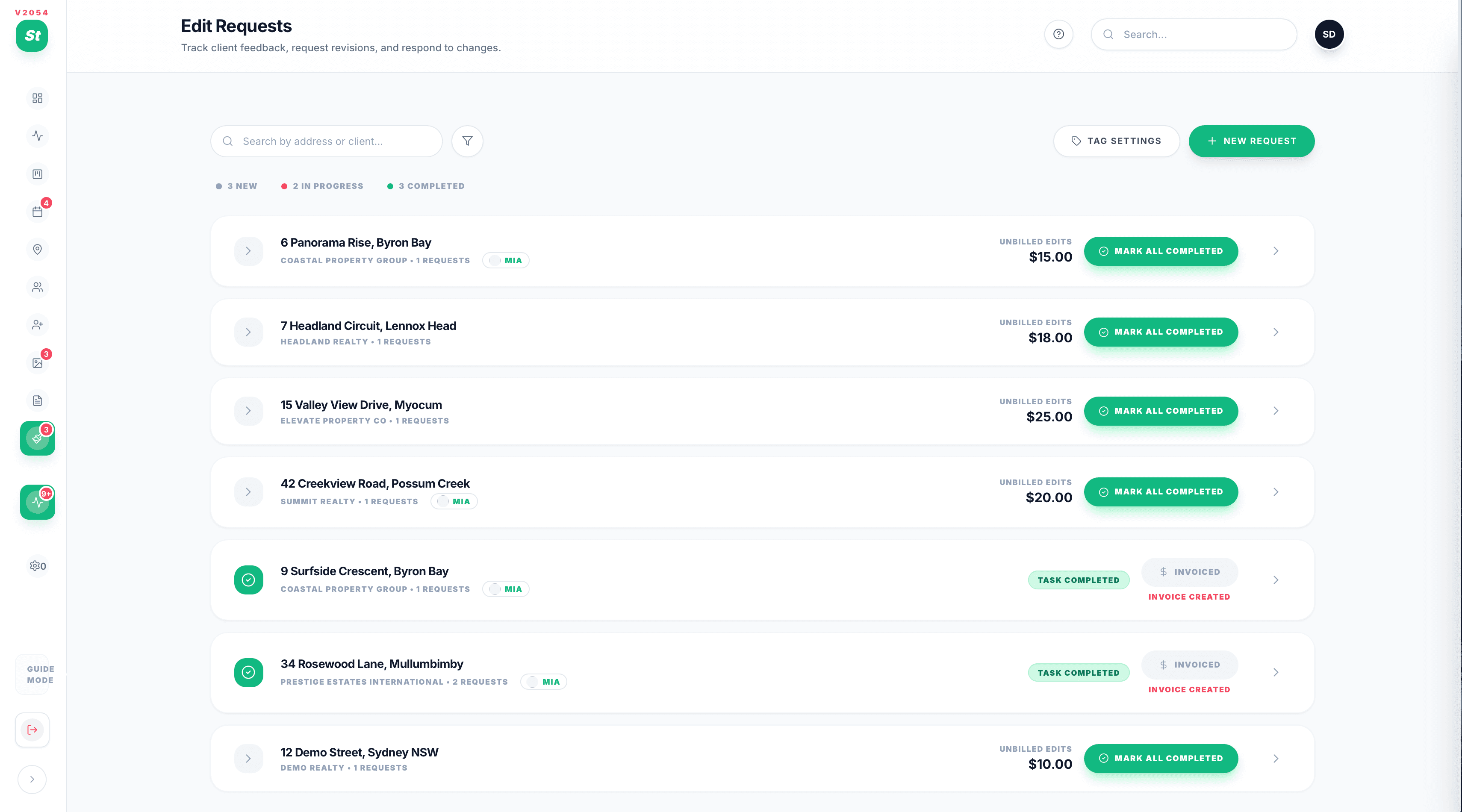Open details arrow for 12 Demo Street
The image size is (1462, 812).
point(1276,759)
